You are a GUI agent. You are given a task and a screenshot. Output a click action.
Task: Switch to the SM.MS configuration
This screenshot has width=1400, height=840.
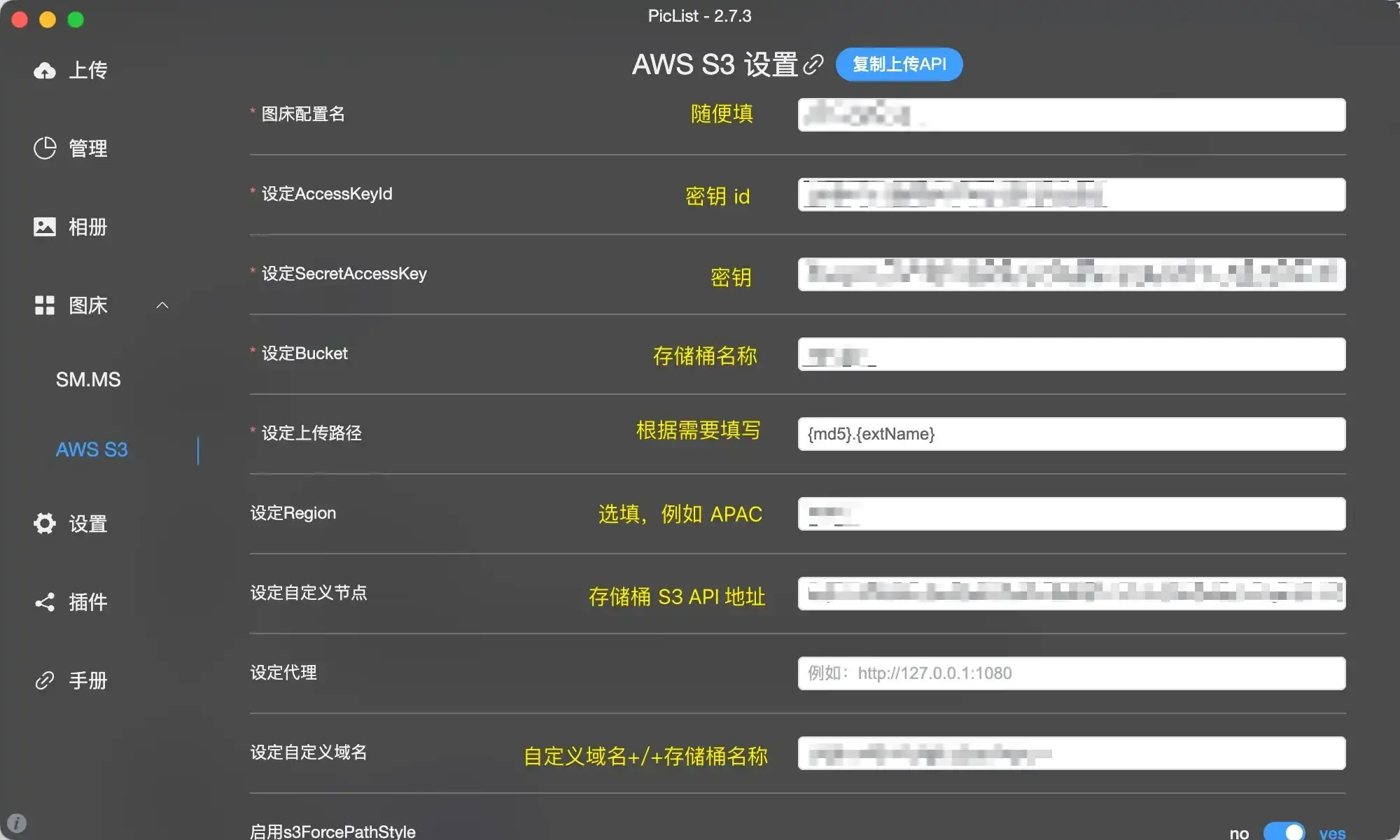(x=87, y=379)
